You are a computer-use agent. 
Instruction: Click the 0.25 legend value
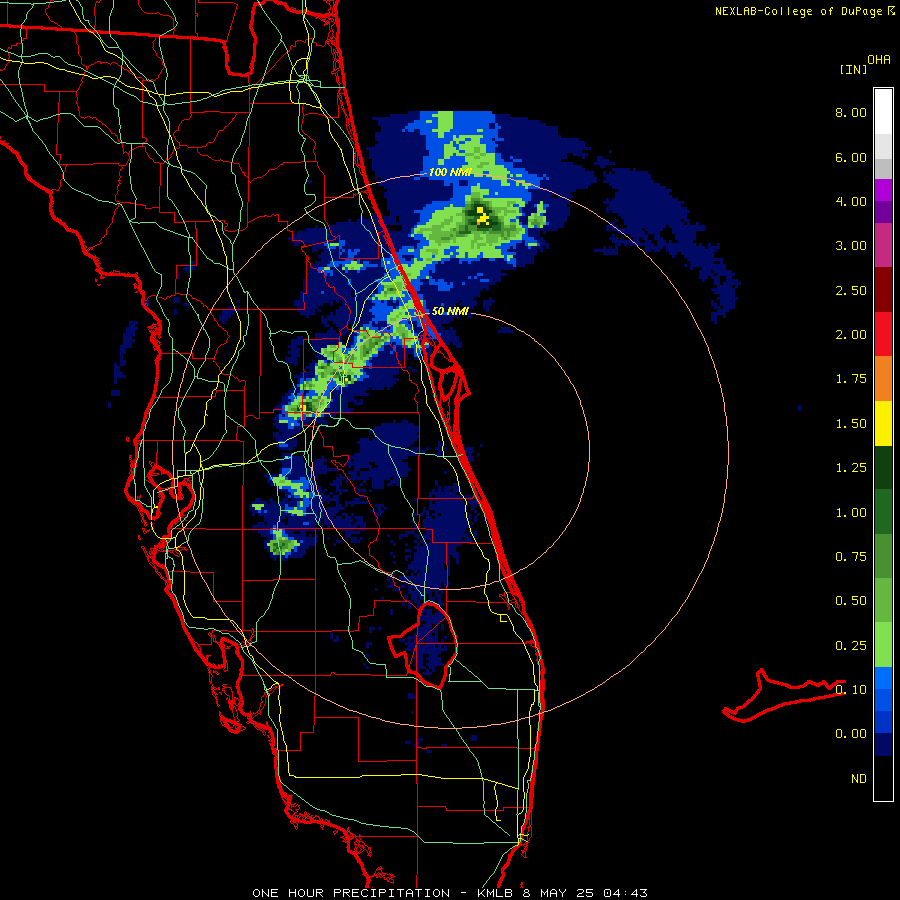[851, 646]
